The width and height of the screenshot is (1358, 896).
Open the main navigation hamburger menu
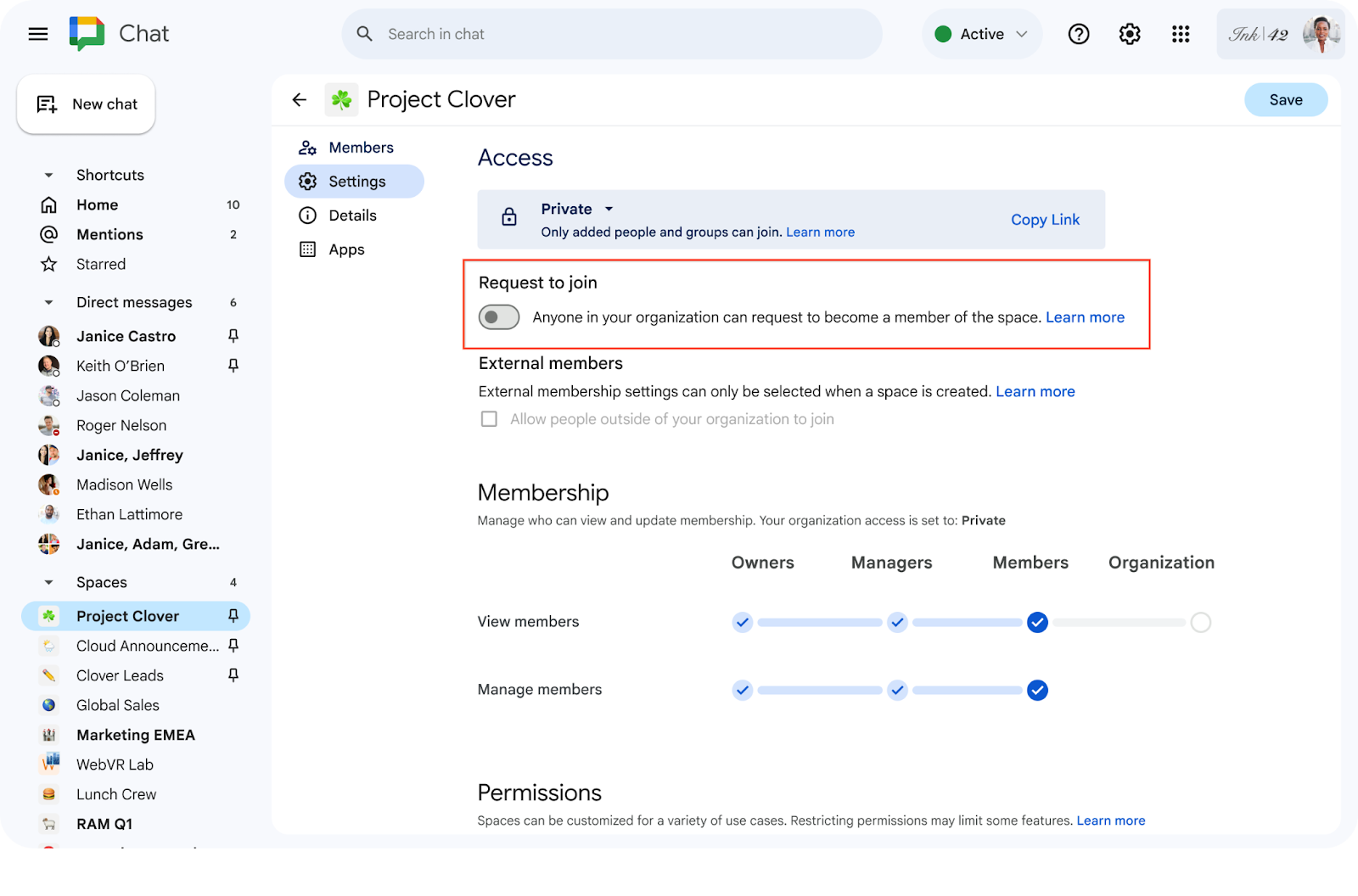click(x=37, y=33)
